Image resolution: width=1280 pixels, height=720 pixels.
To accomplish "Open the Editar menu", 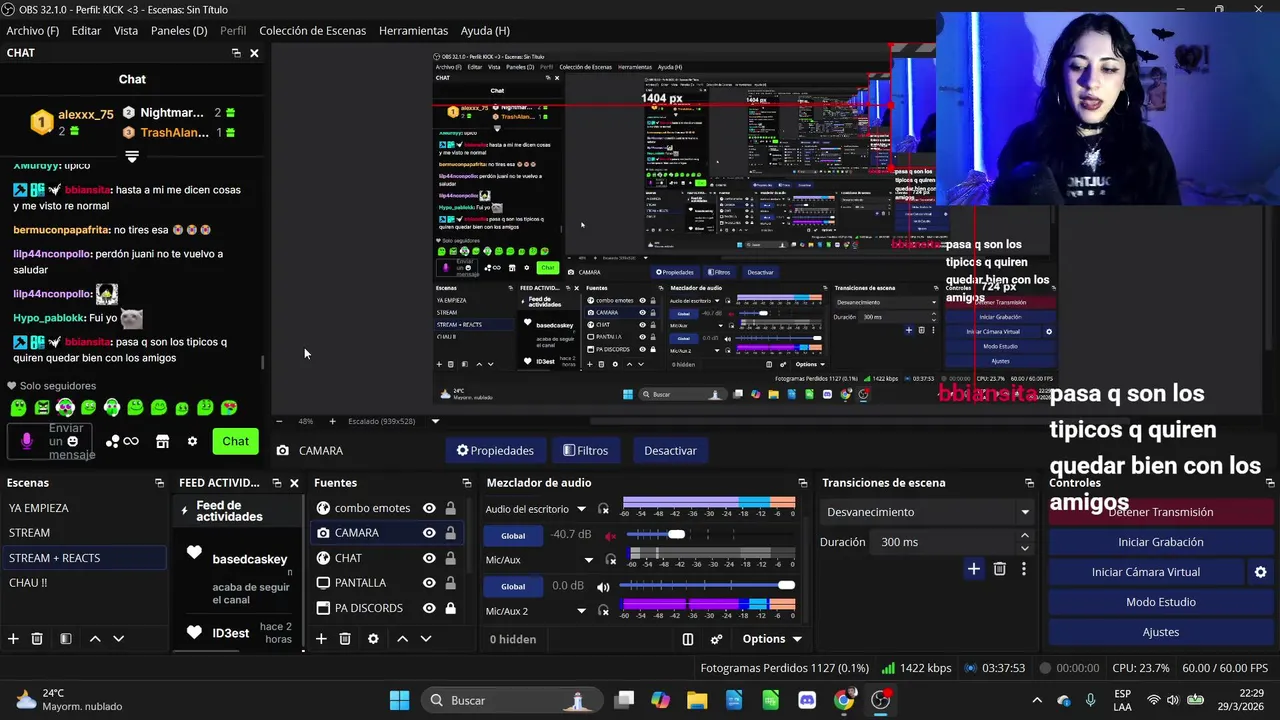I will [86, 31].
